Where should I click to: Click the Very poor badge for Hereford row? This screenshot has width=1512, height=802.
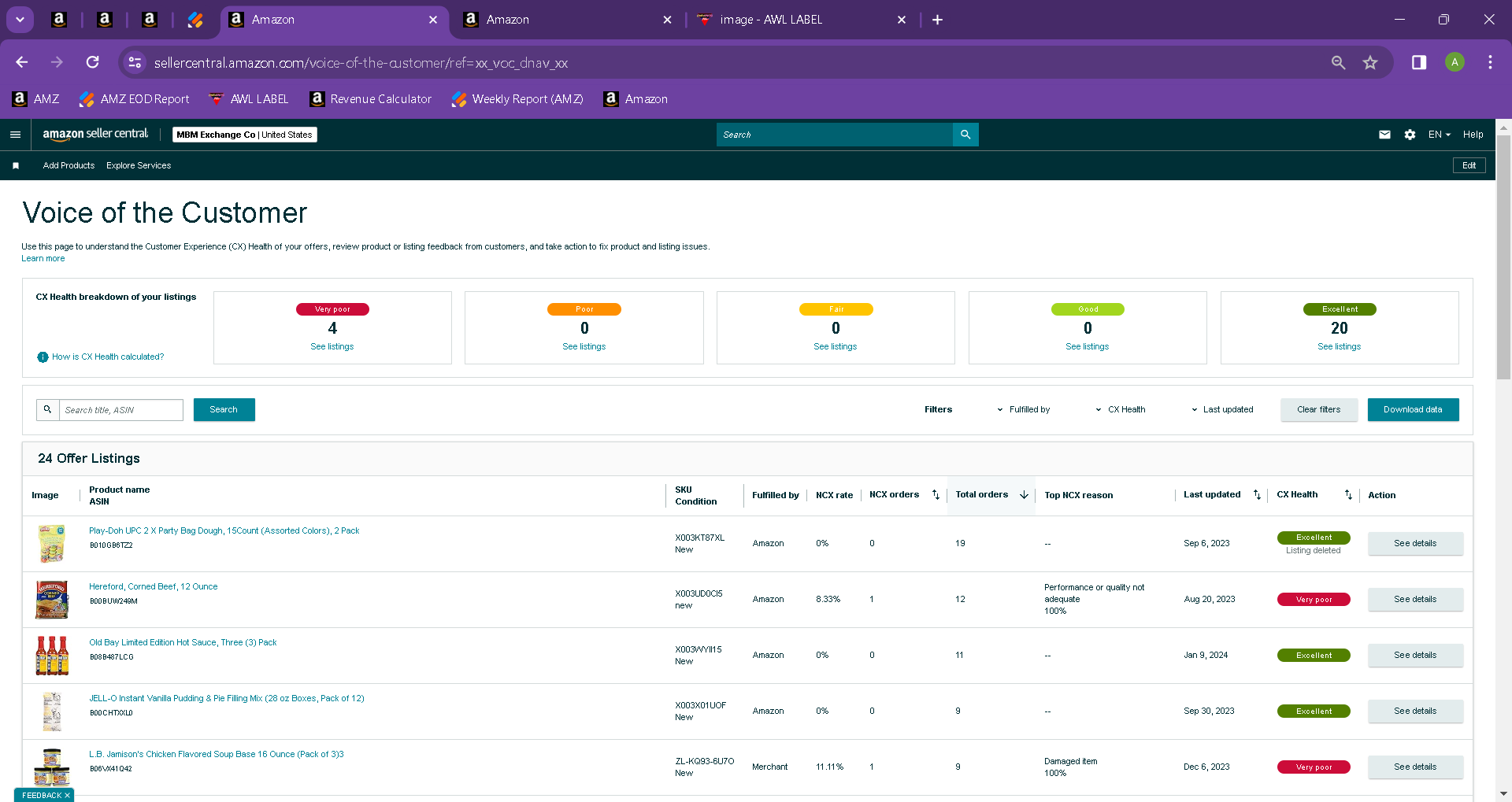click(1314, 600)
